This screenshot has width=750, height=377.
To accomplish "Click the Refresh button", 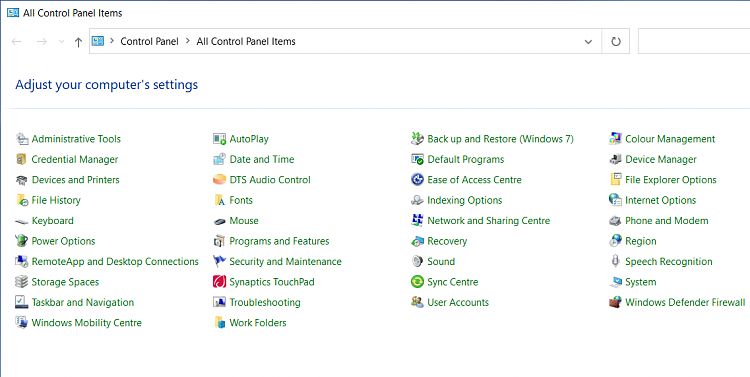I will pos(616,42).
